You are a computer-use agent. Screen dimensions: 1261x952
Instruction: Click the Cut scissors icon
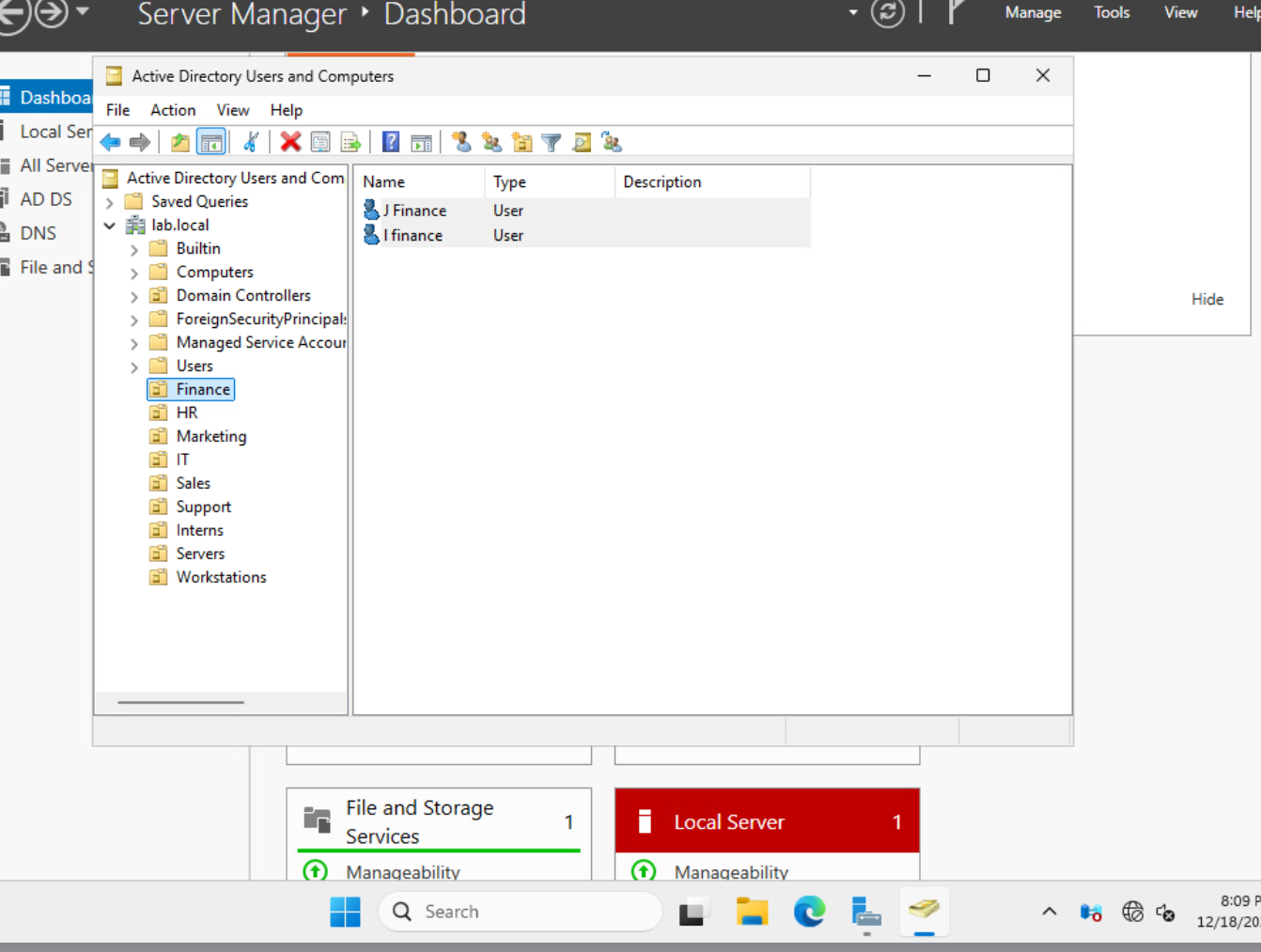251,142
